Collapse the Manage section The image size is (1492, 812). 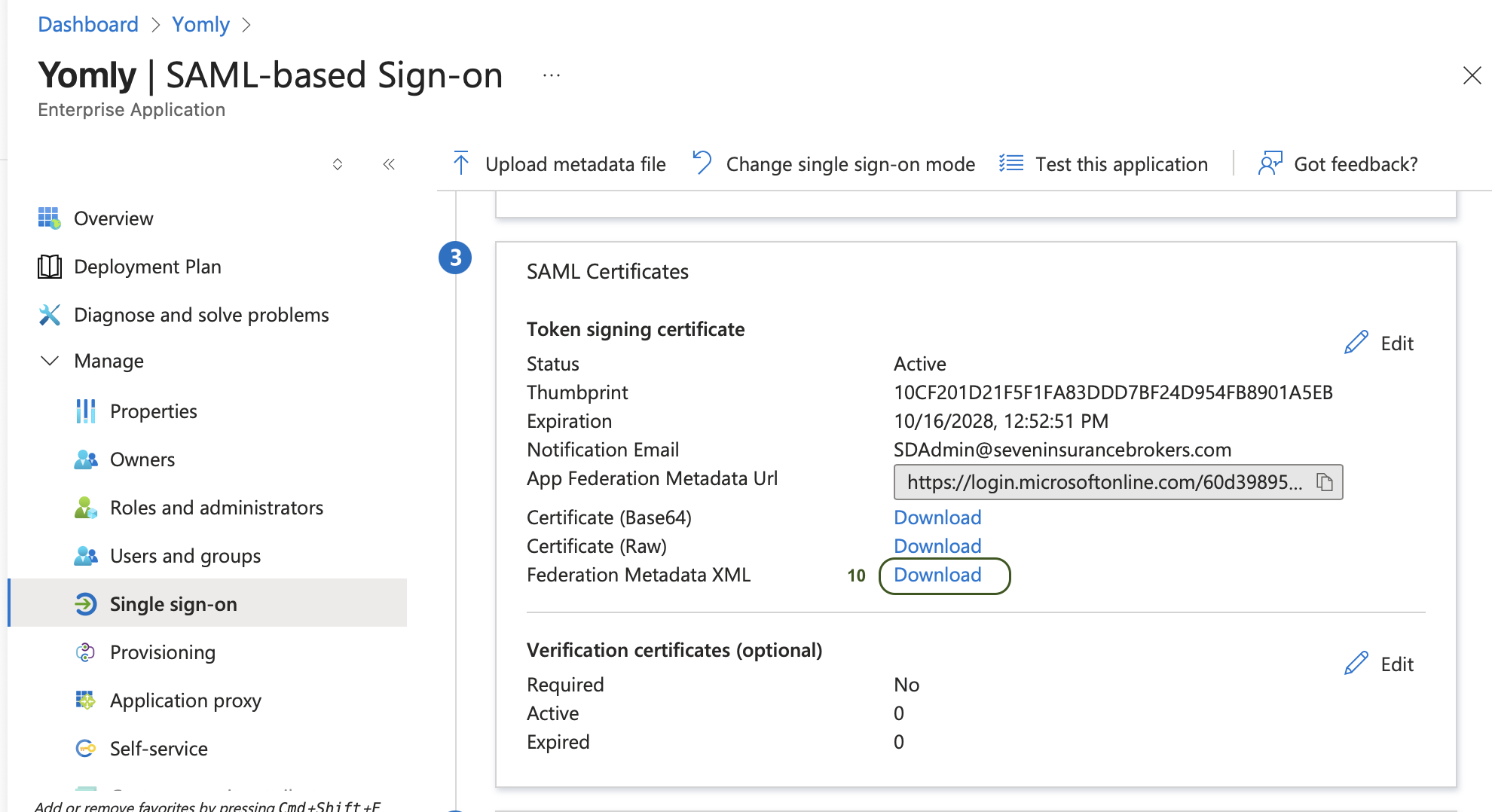point(50,361)
